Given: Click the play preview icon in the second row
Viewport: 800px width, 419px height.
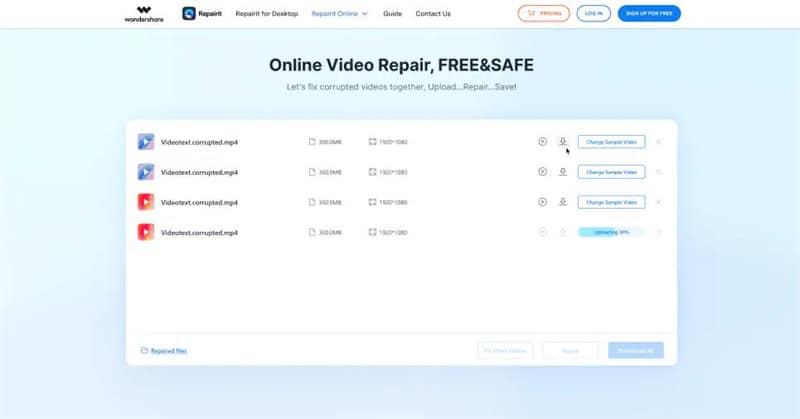Looking at the screenshot, I should 542,171.
